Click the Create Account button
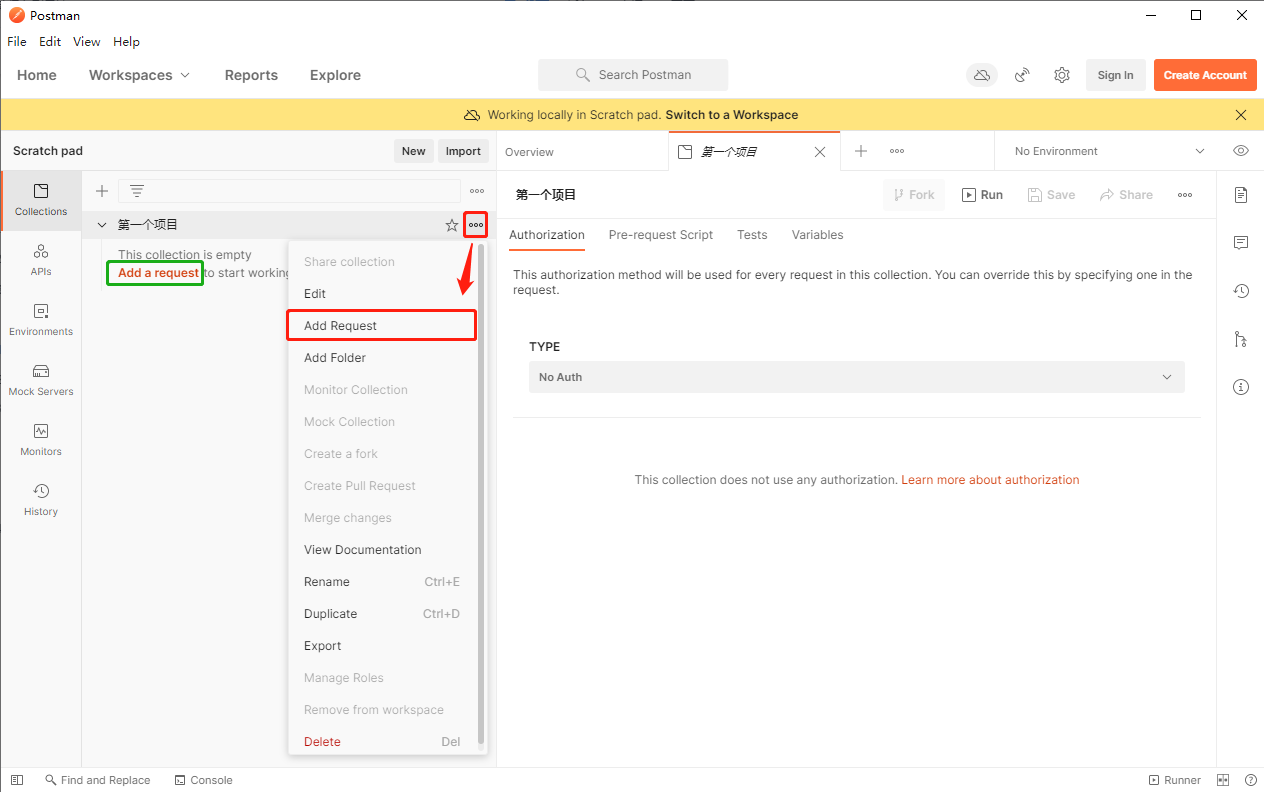Screen dimensions: 1264x792 (x=1205, y=75)
